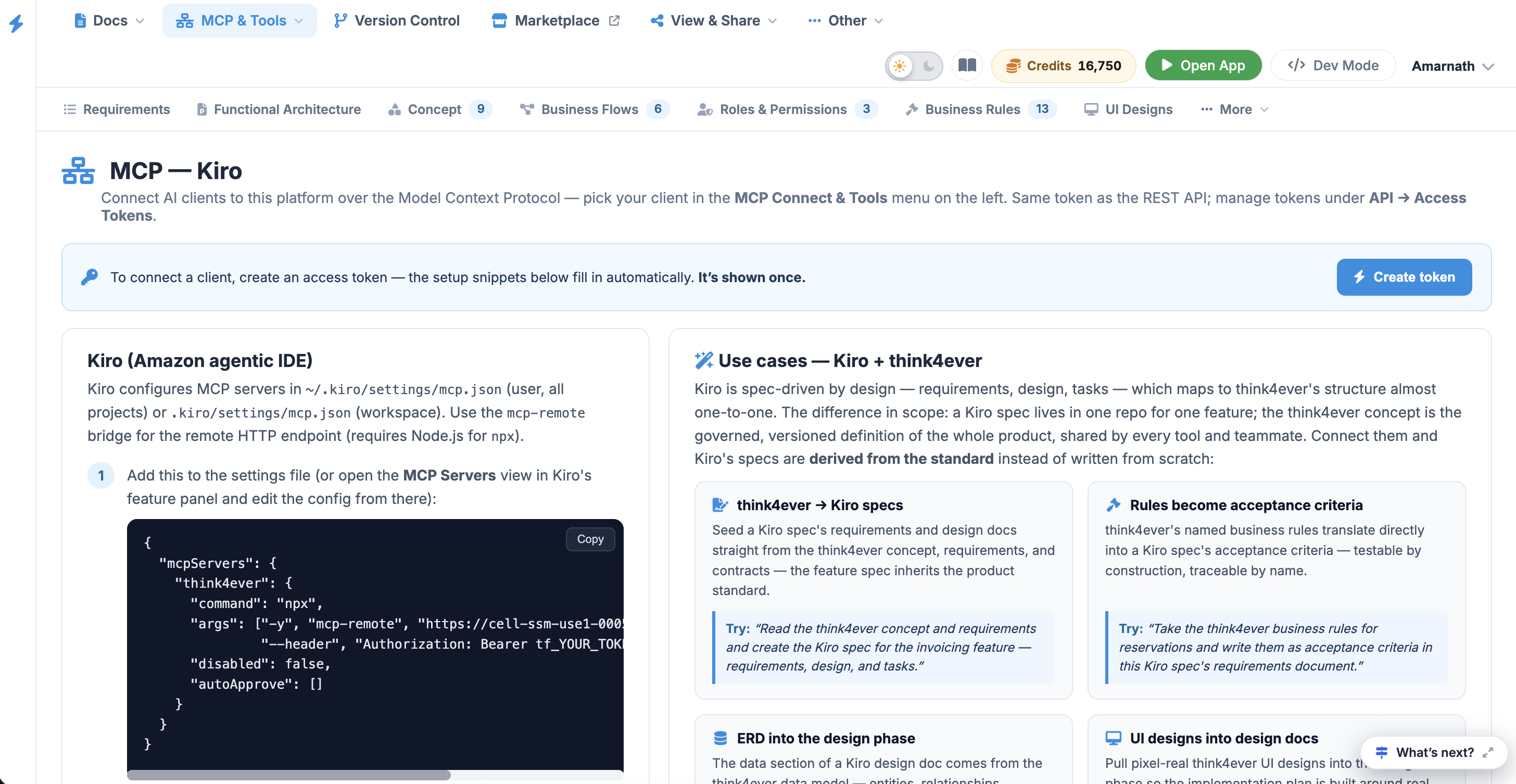The width and height of the screenshot is (1516, 784).
Task: Select the Concept tab
Action: pyautogui.click(x=439, y=109)
